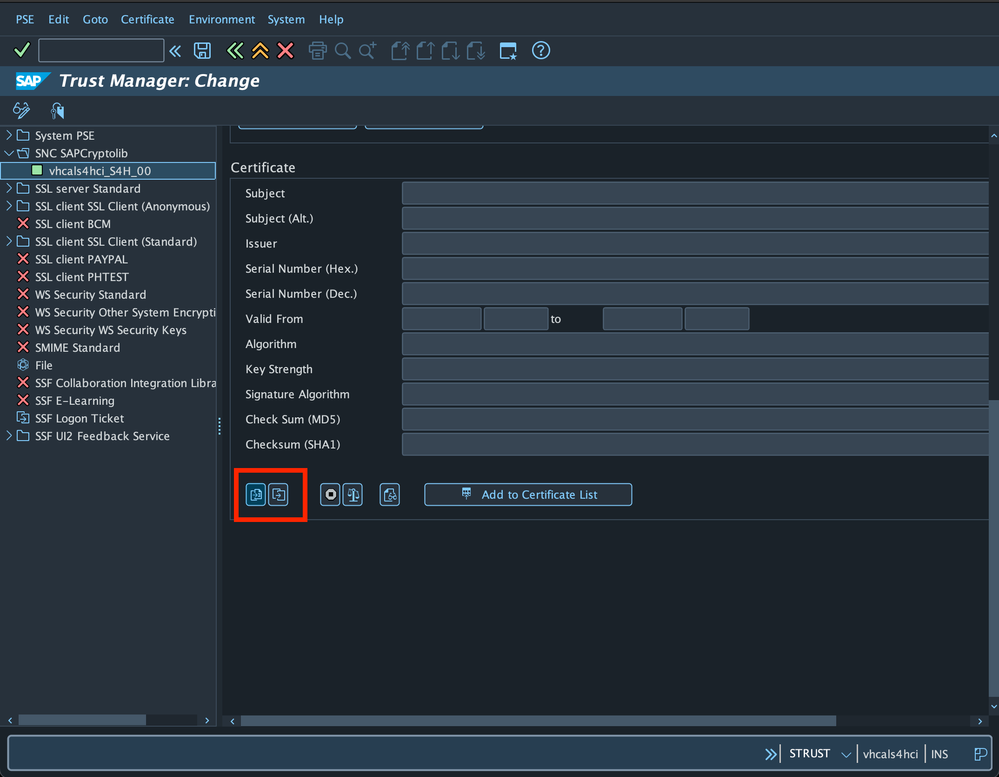Image resolution: width=999 pixels, height=777 pixels.
Task: Click the Issuer certificate field
Action: pos(695,243)
